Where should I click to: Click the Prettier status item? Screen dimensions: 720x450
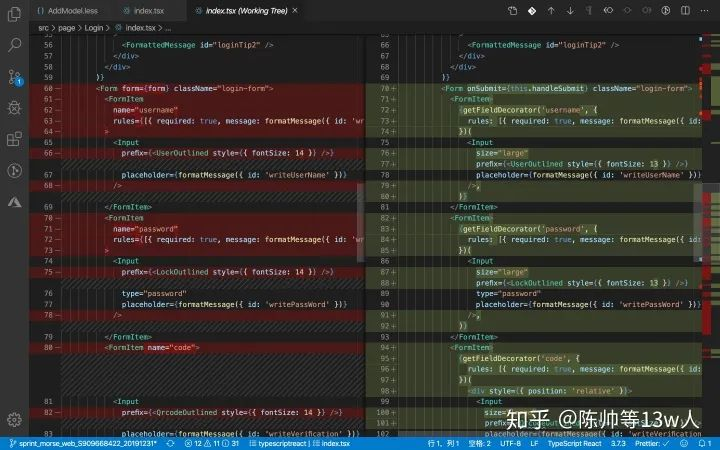652,444
